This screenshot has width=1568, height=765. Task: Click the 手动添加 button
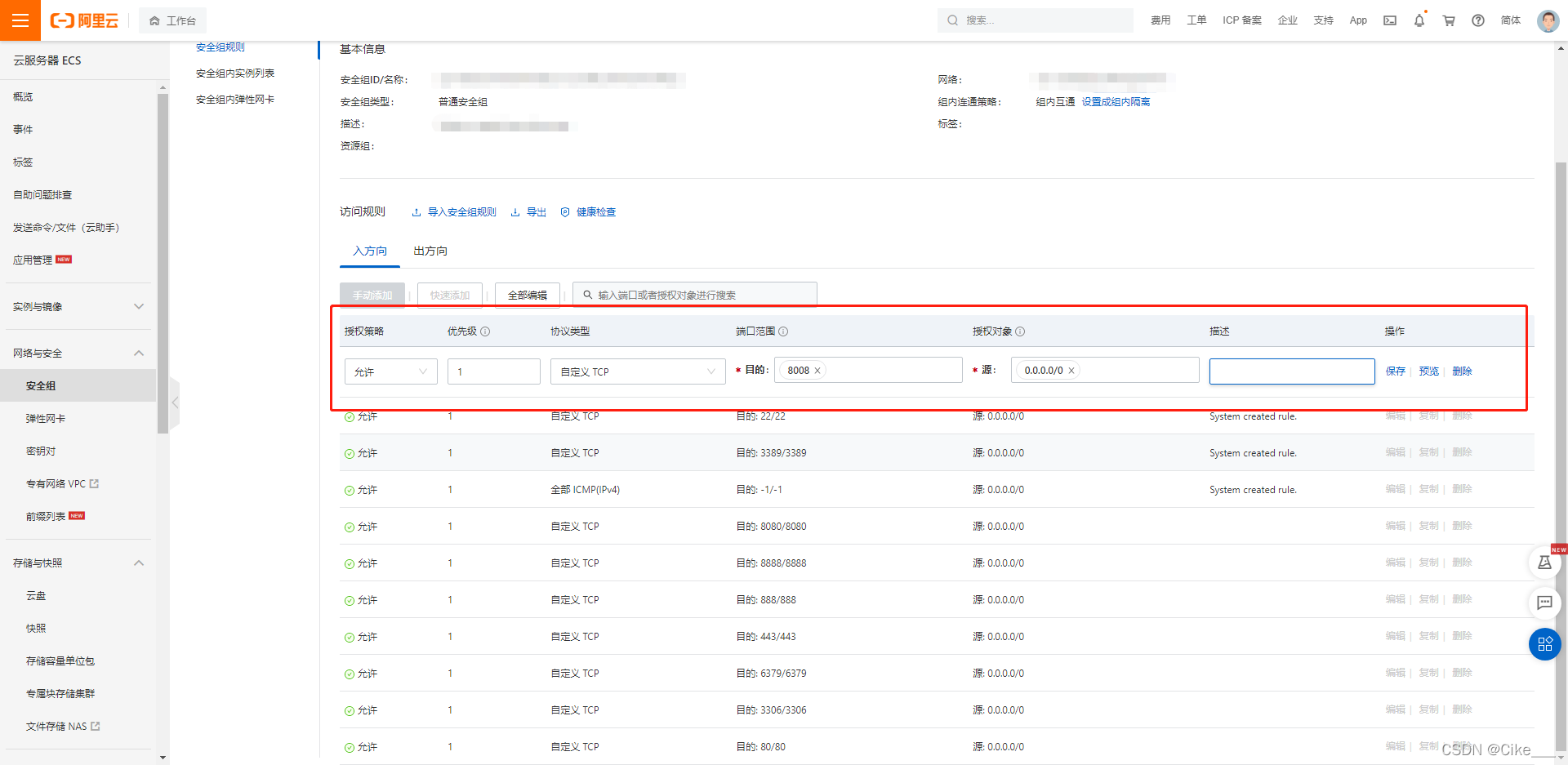[x=372, y=295]
